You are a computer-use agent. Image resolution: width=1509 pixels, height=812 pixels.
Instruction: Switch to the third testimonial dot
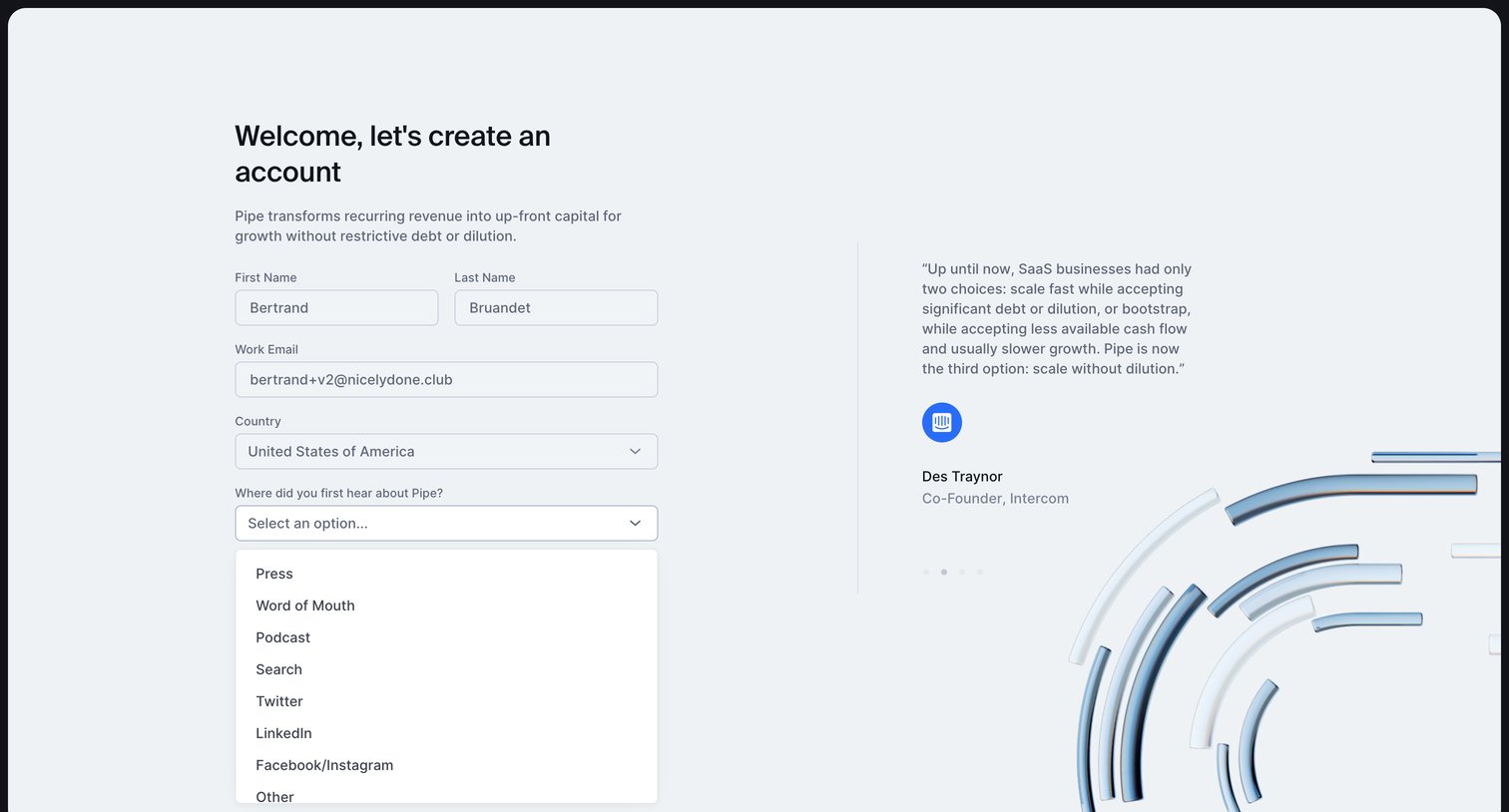(962, 573)
